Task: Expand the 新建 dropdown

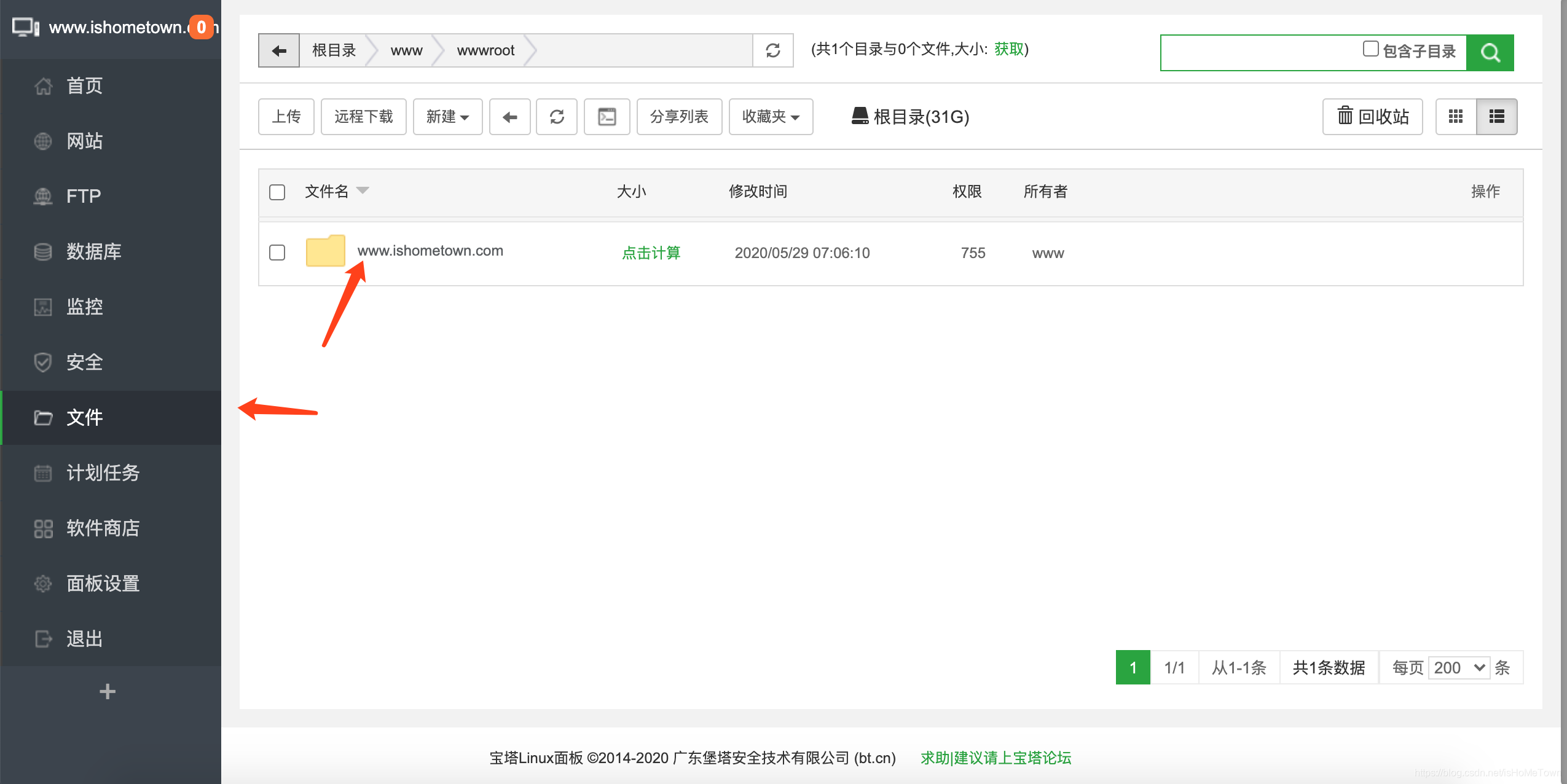Action: pyautogui.click(x=447, y=117)
